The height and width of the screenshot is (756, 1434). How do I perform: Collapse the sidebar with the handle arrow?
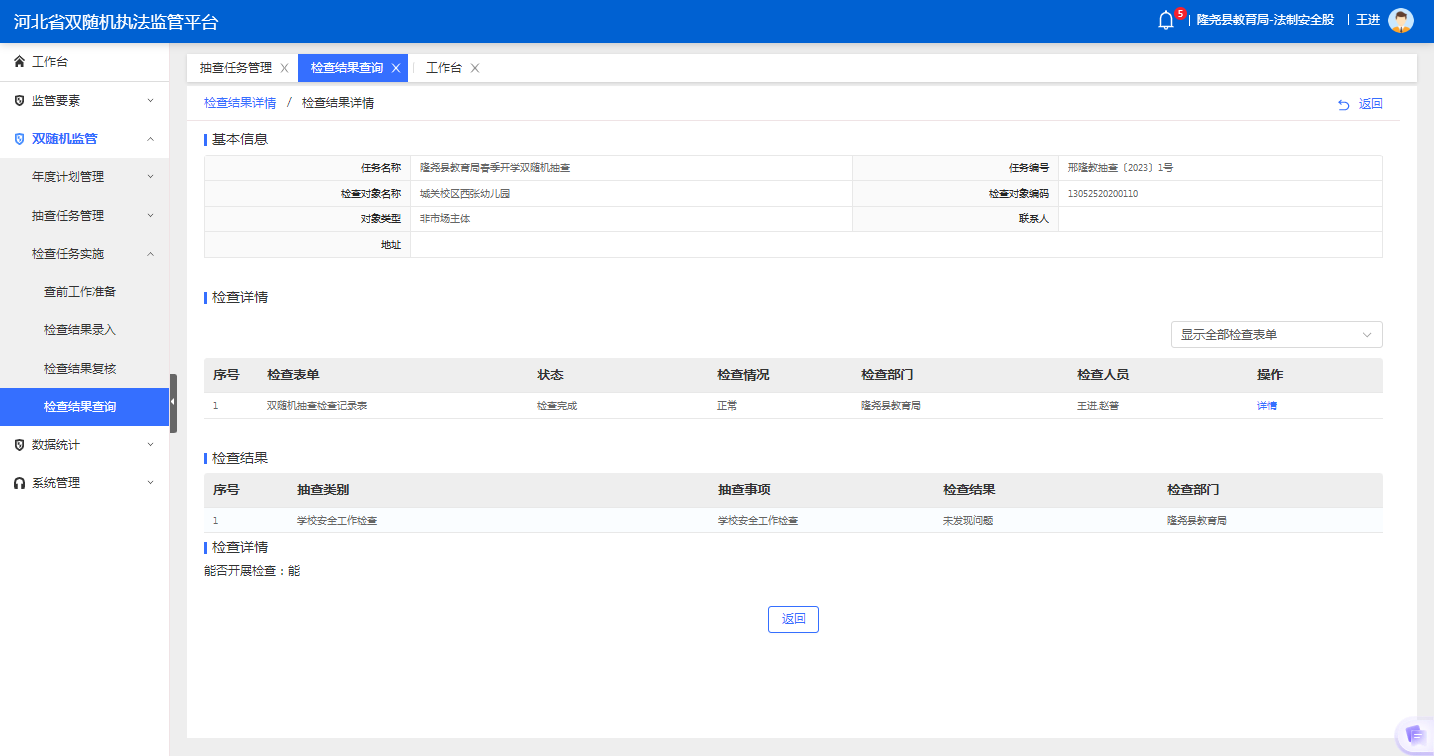pos(173,402)
